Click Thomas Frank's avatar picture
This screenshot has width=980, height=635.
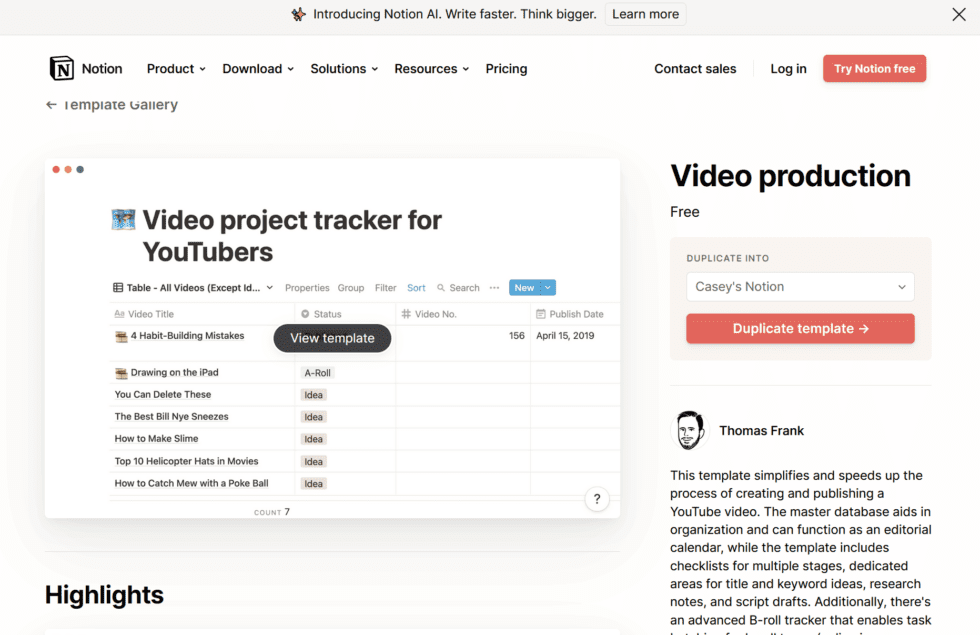688,431
